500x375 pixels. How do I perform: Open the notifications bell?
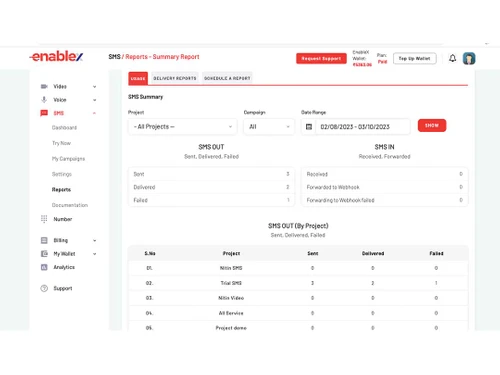click(x=452, y=58)
